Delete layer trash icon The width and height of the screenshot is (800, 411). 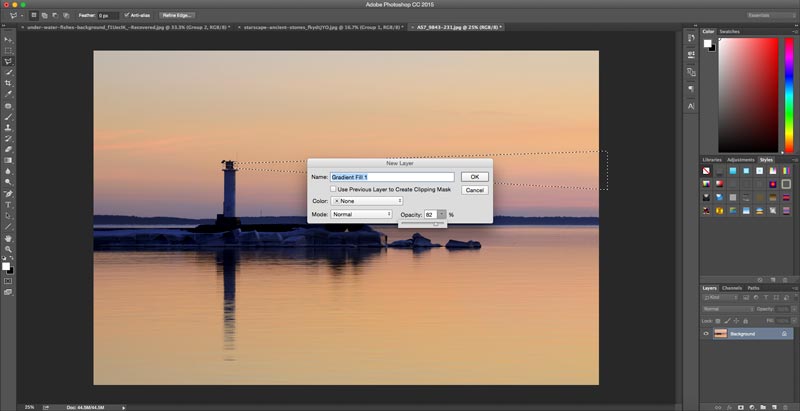[785, 407]
